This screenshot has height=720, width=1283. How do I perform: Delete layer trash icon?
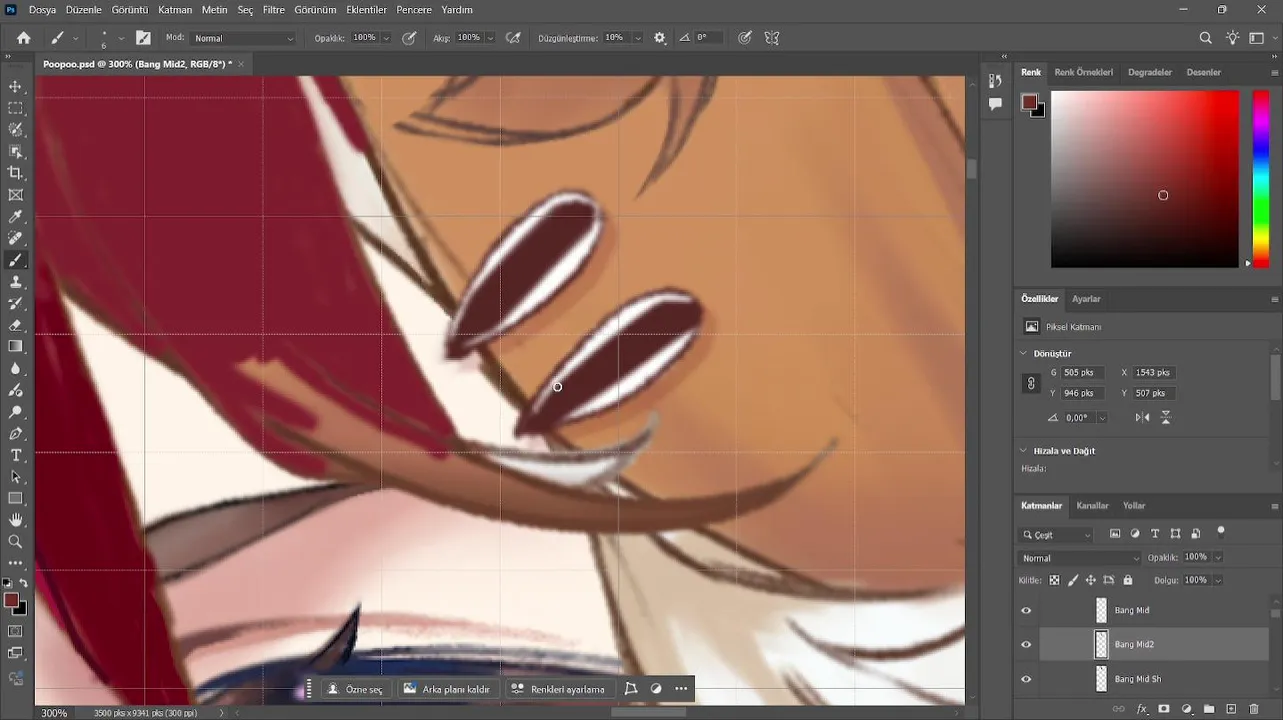click(x=1254, y=709)
